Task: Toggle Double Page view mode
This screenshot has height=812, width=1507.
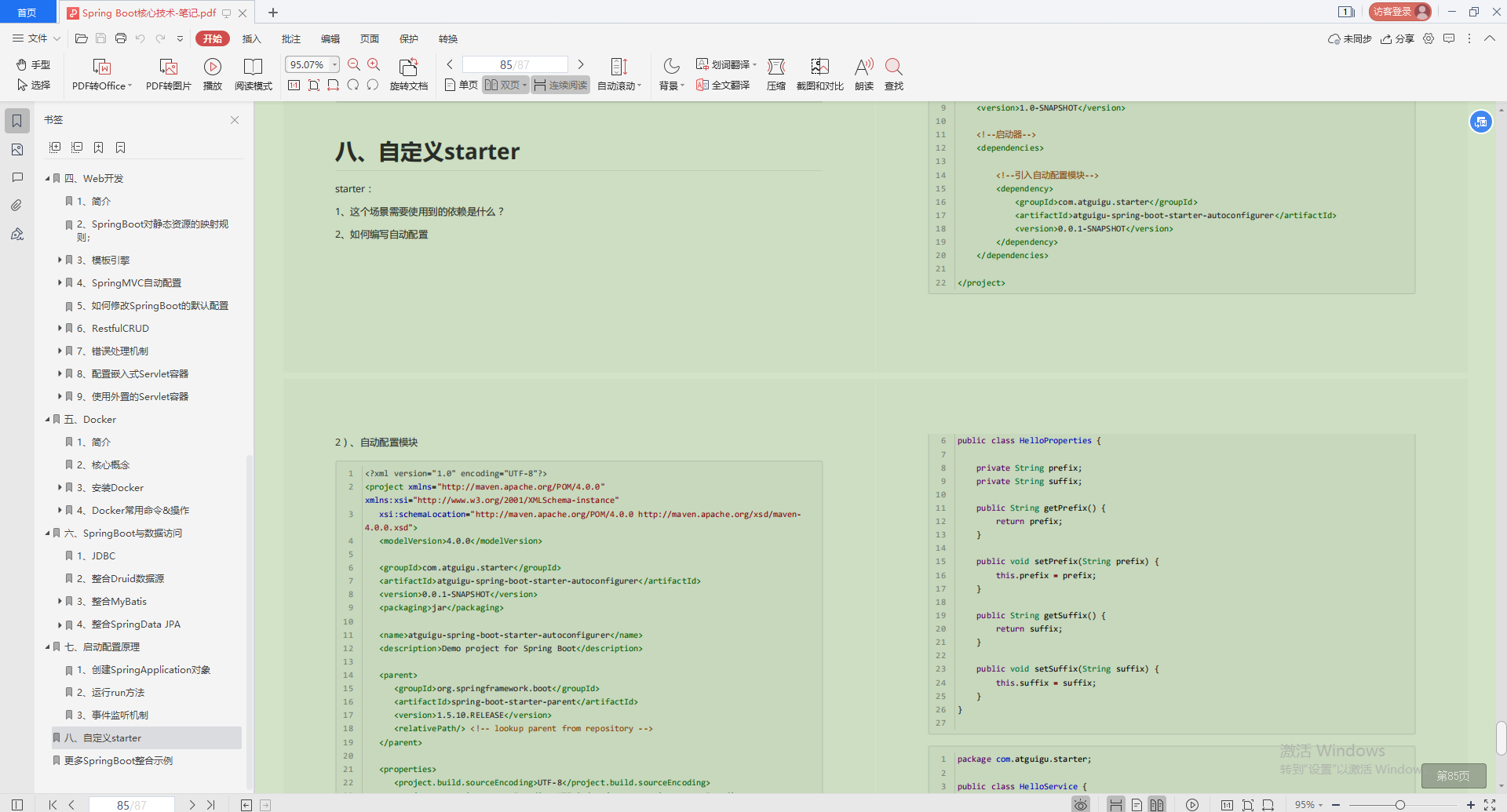Action: (505, 85)
